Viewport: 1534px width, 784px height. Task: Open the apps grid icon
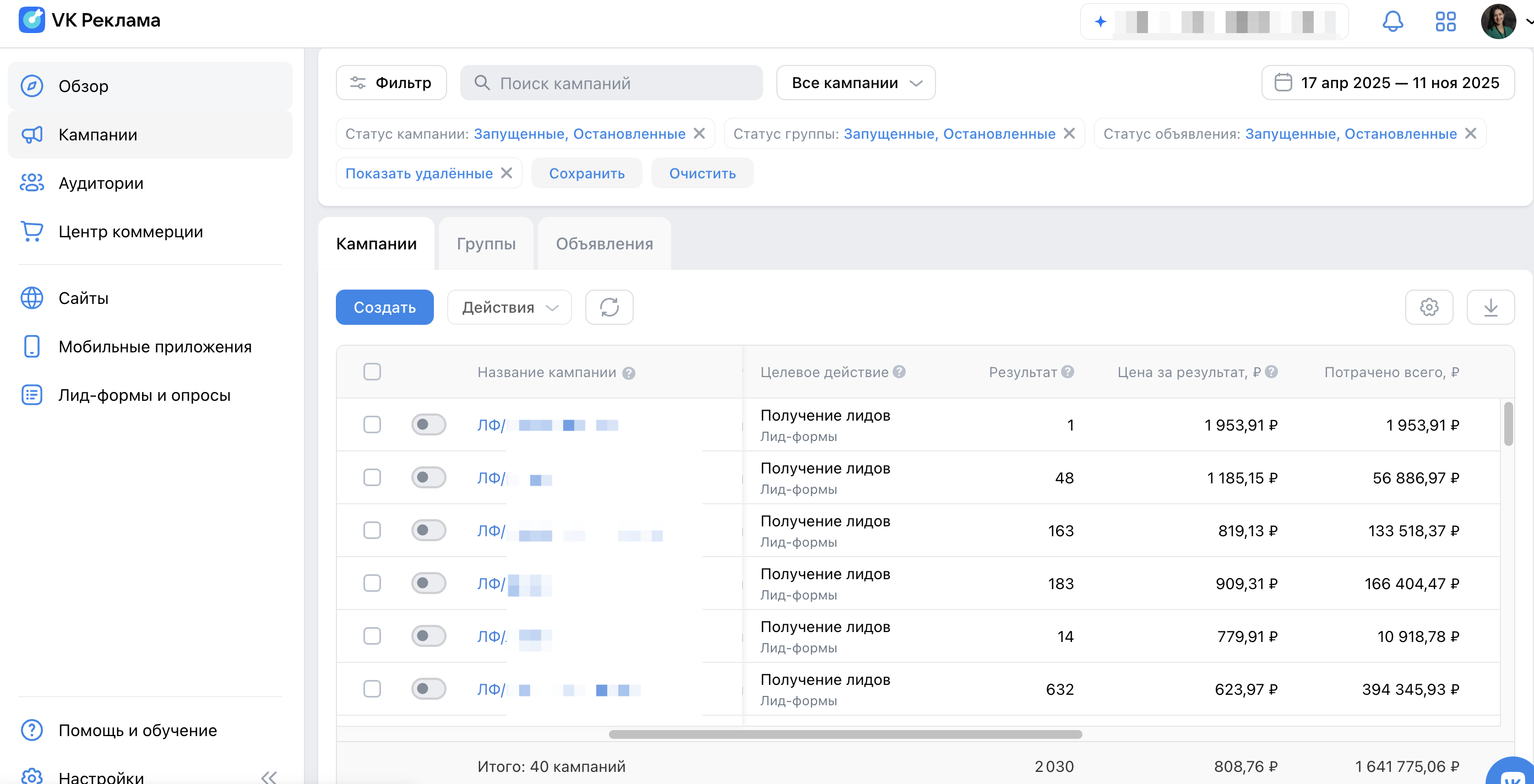(1445, 22)
